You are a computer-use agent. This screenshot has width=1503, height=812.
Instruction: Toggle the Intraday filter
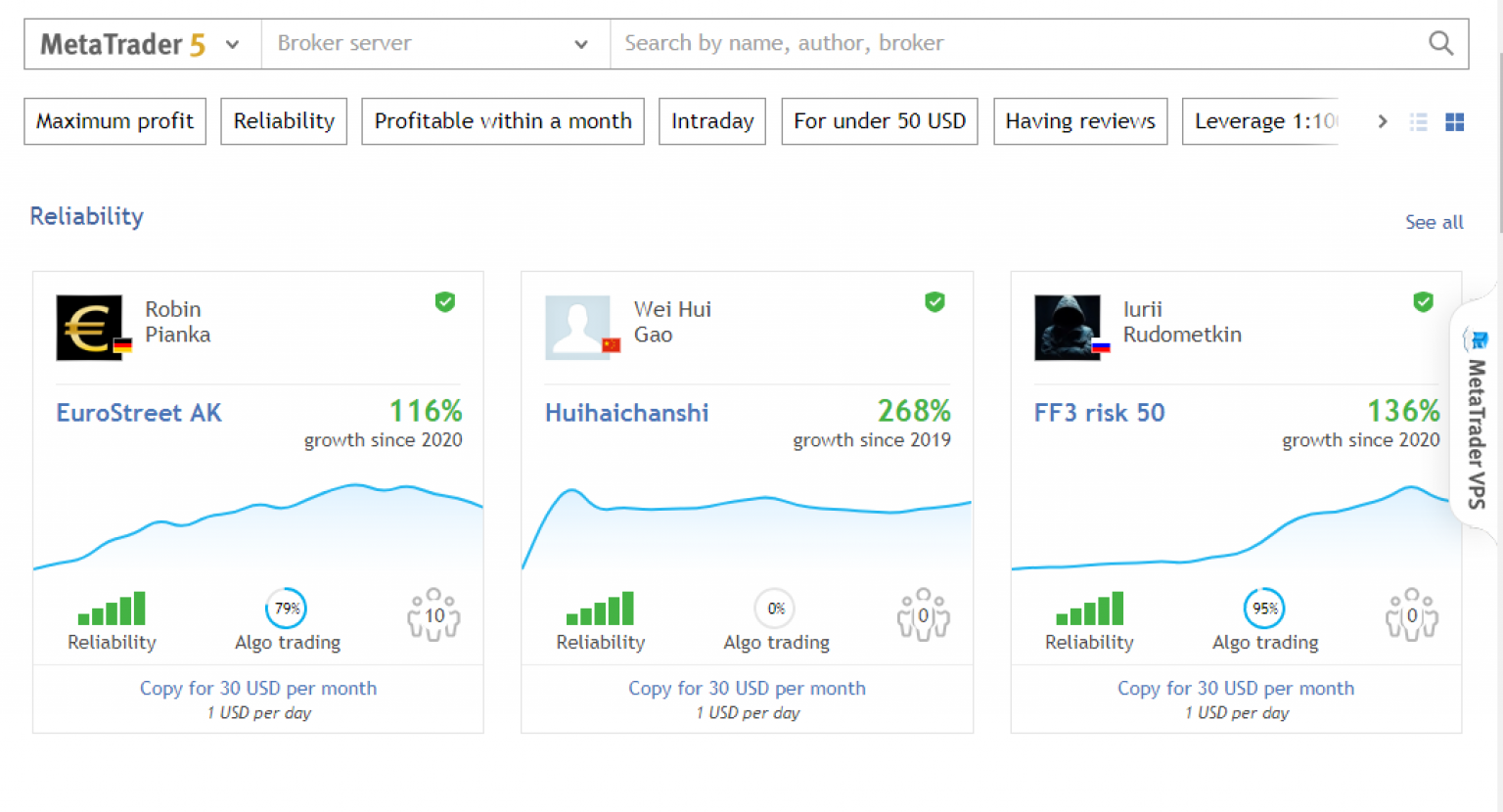tap(712, 121)
